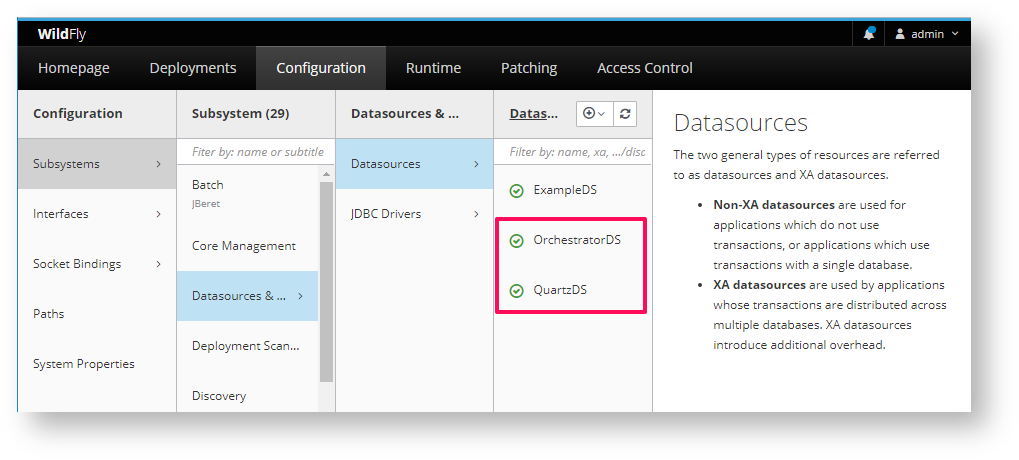Image resolution: width=1019 pixels, height=460 pixels.
Task: Click the green status icon beside ExampleDS
Action: (516, 191)
